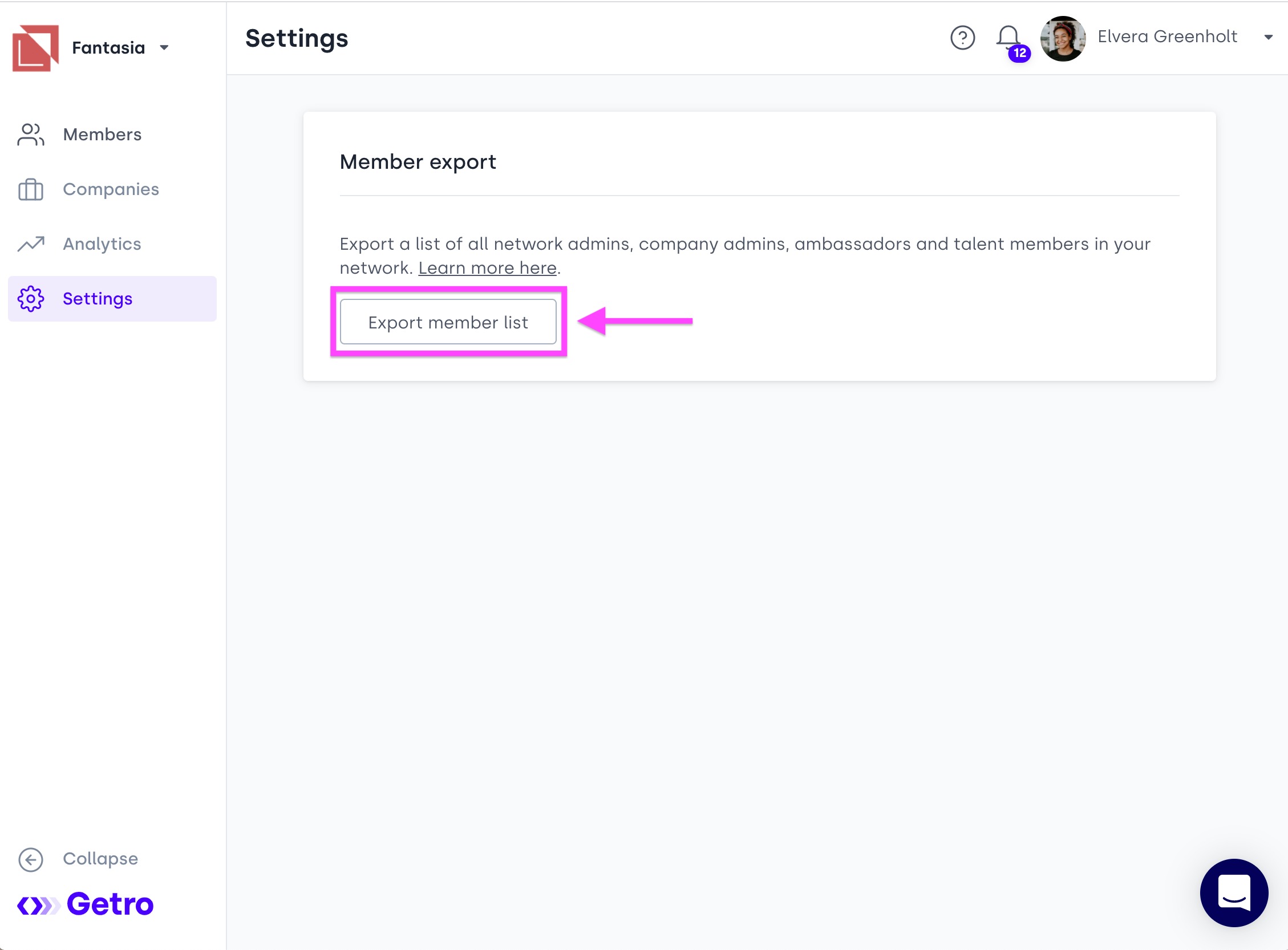Expand the user account dropdown arrow

pos(1268,38)
